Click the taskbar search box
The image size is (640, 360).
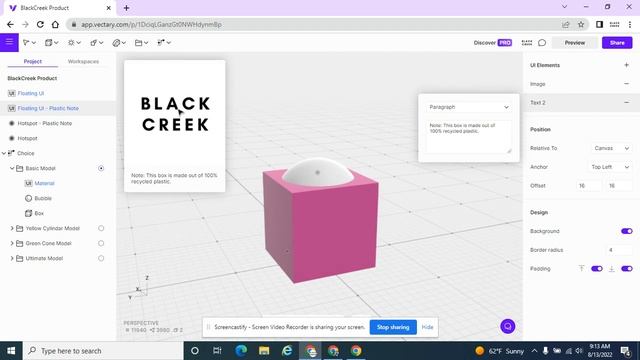coord(103,351)
